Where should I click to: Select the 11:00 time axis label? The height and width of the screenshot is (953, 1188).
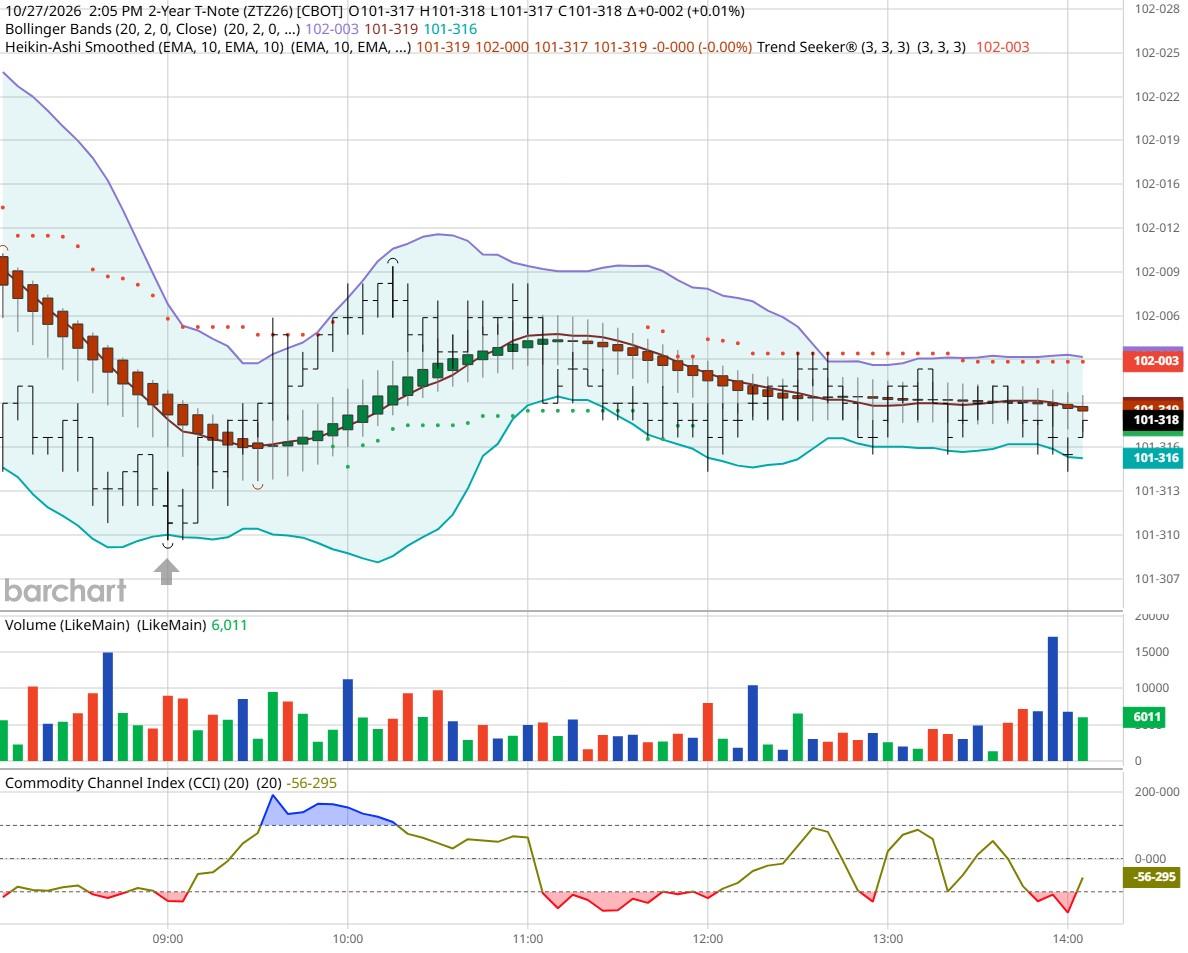pos(527,939)
